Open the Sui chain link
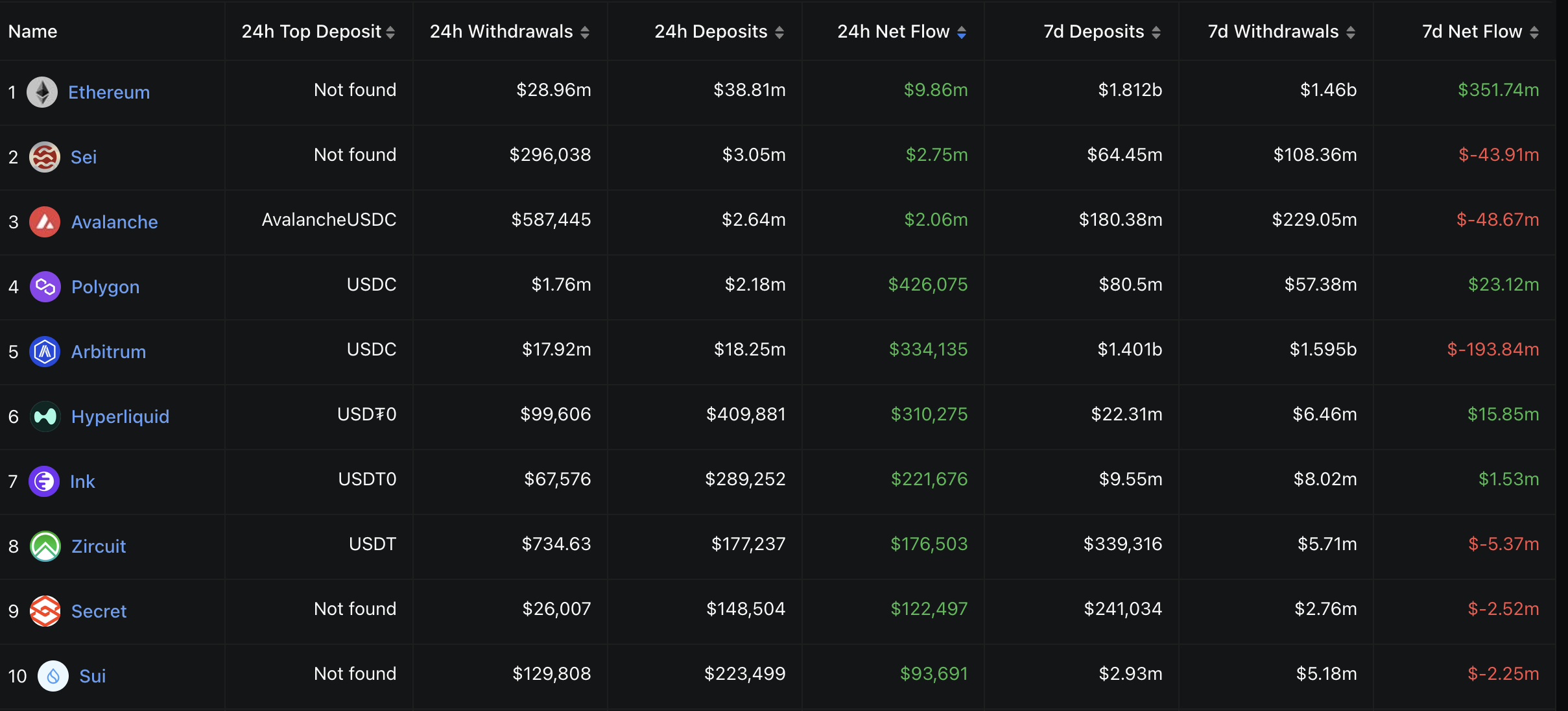 click(92, 676)
